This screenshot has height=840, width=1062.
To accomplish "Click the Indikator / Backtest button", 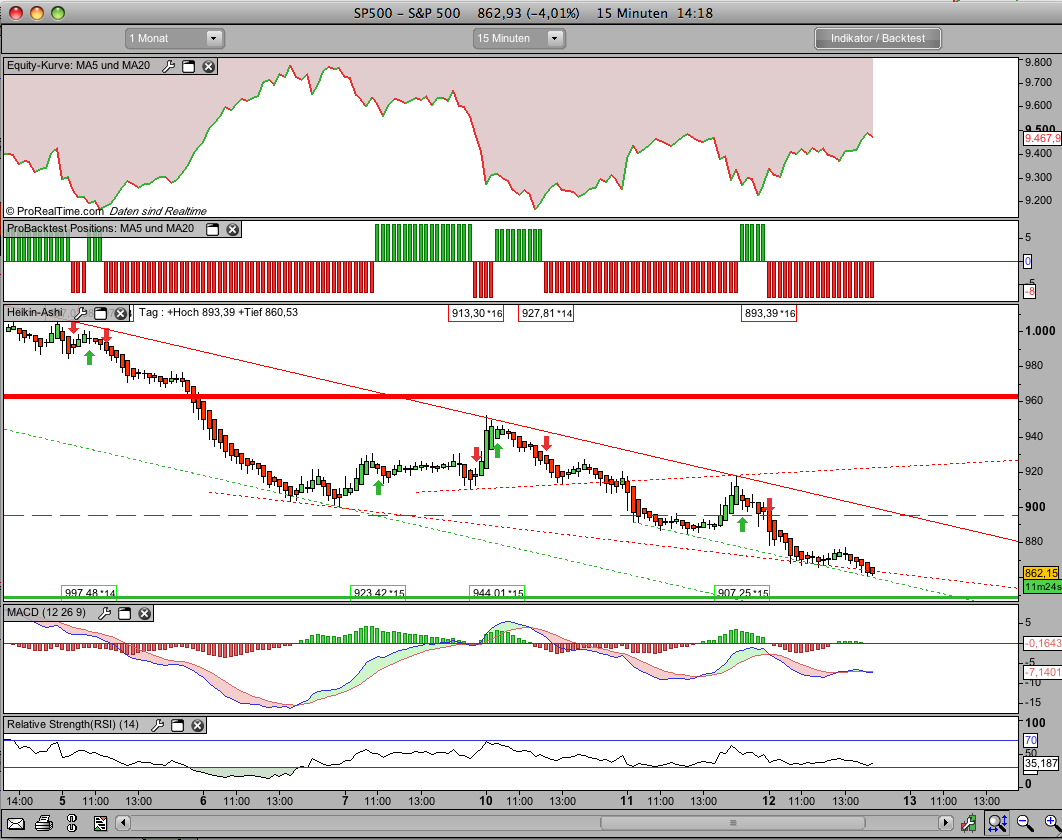I will (878, 39).
